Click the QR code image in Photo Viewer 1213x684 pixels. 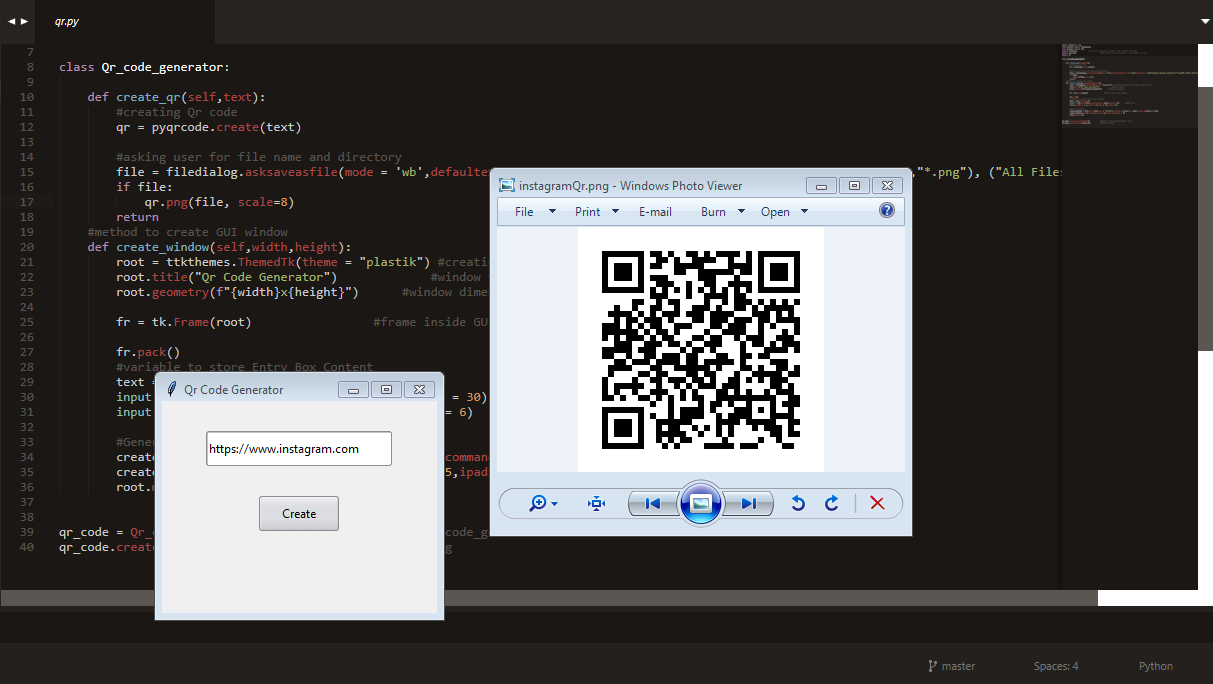(x=701, y=349)
